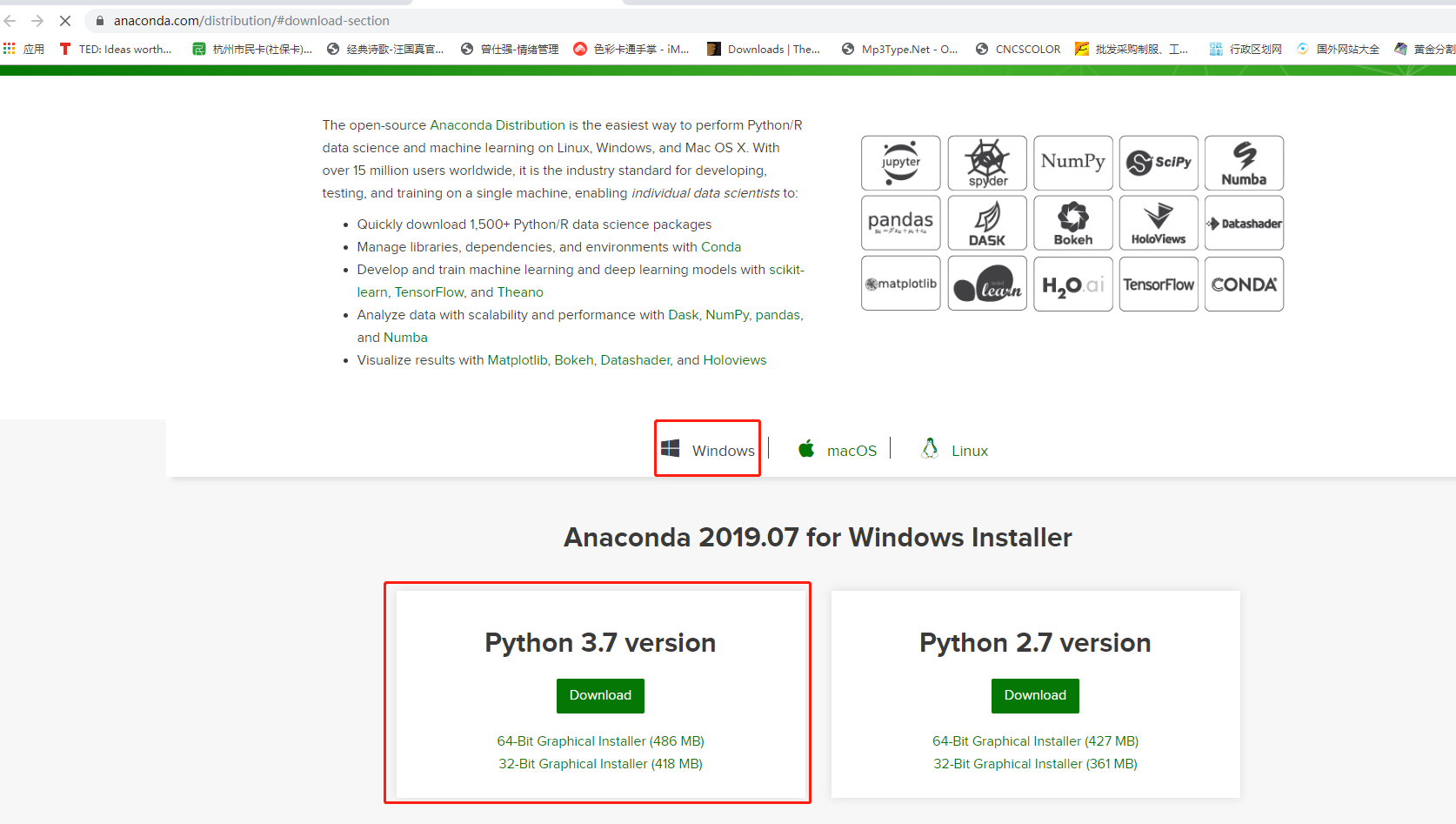Open the 曾仕强-情绪管理 bookmark

click(510, 50)
